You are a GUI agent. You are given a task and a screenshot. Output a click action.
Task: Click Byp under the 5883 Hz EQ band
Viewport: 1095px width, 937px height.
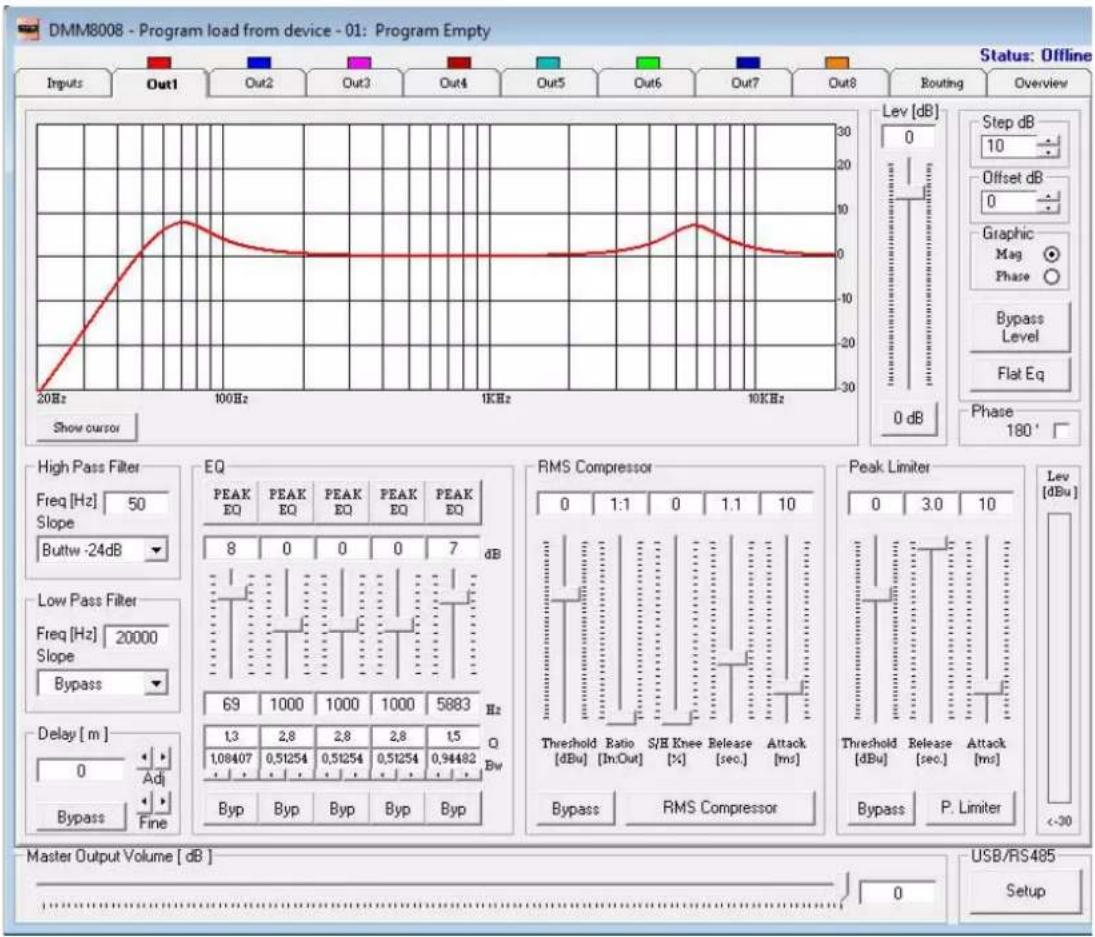453,809
